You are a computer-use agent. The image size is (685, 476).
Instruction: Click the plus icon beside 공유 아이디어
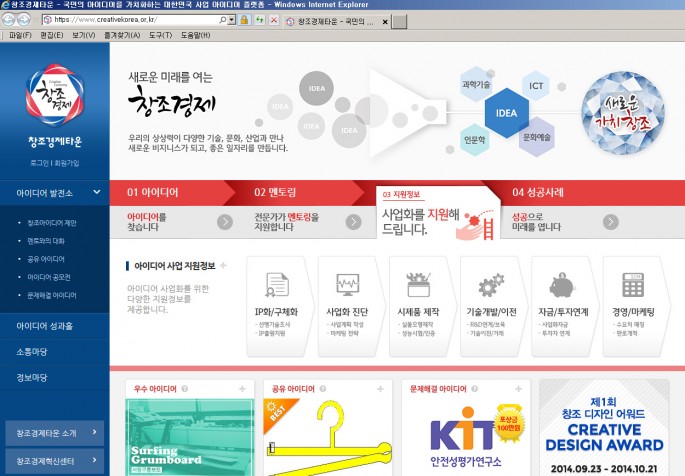tap(378, 388)
